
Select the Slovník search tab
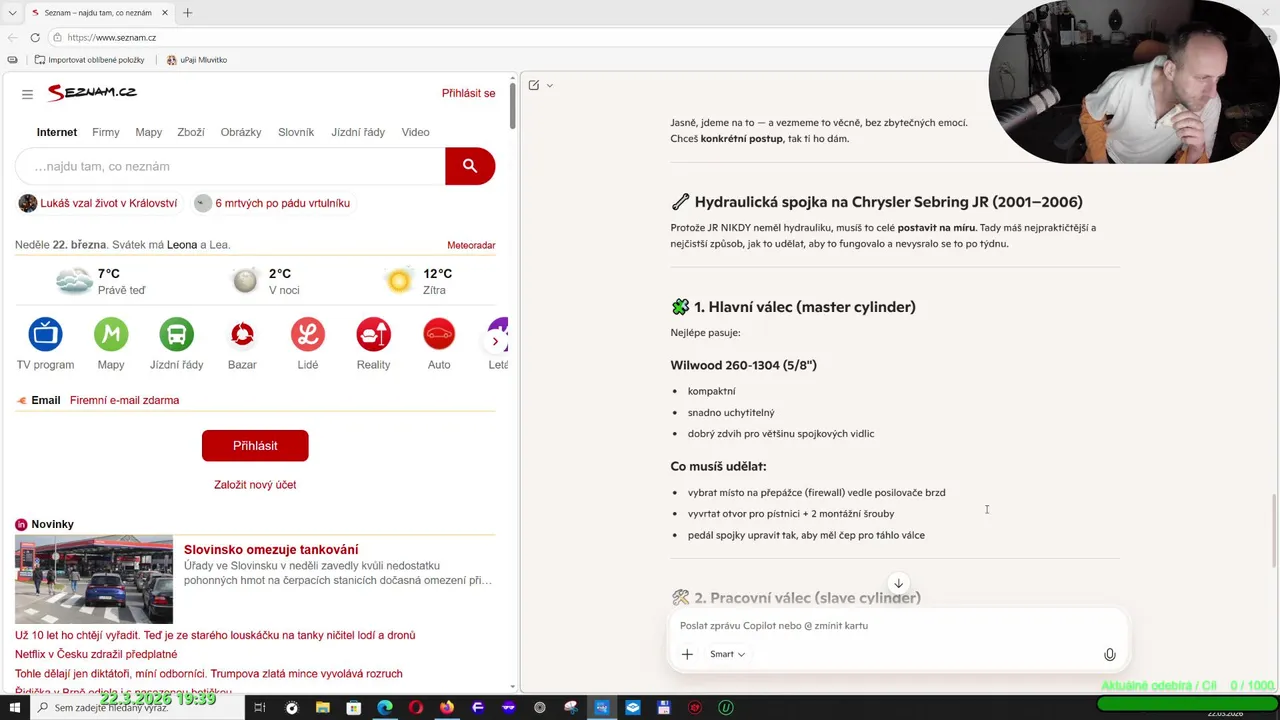coord(296,132)
